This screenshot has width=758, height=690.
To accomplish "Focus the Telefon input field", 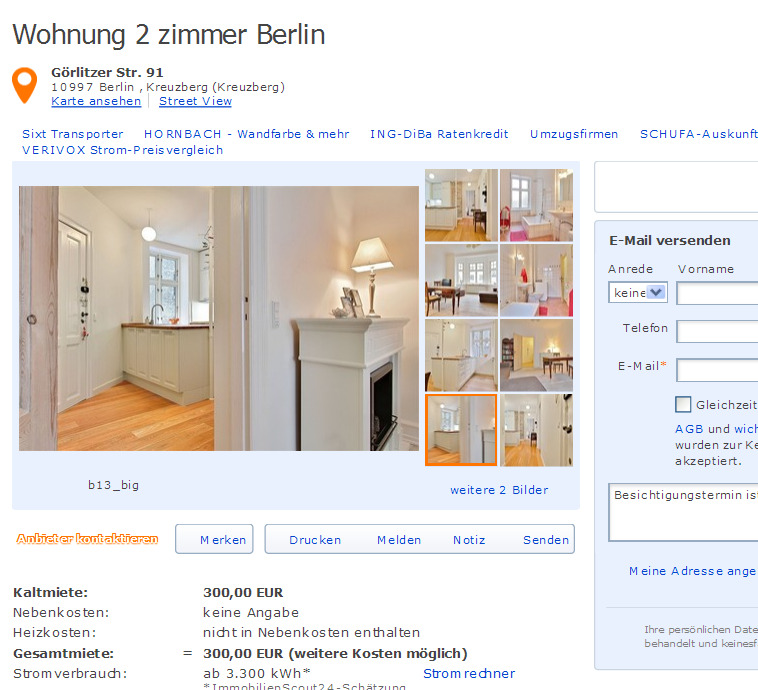I will coord(717,332).
